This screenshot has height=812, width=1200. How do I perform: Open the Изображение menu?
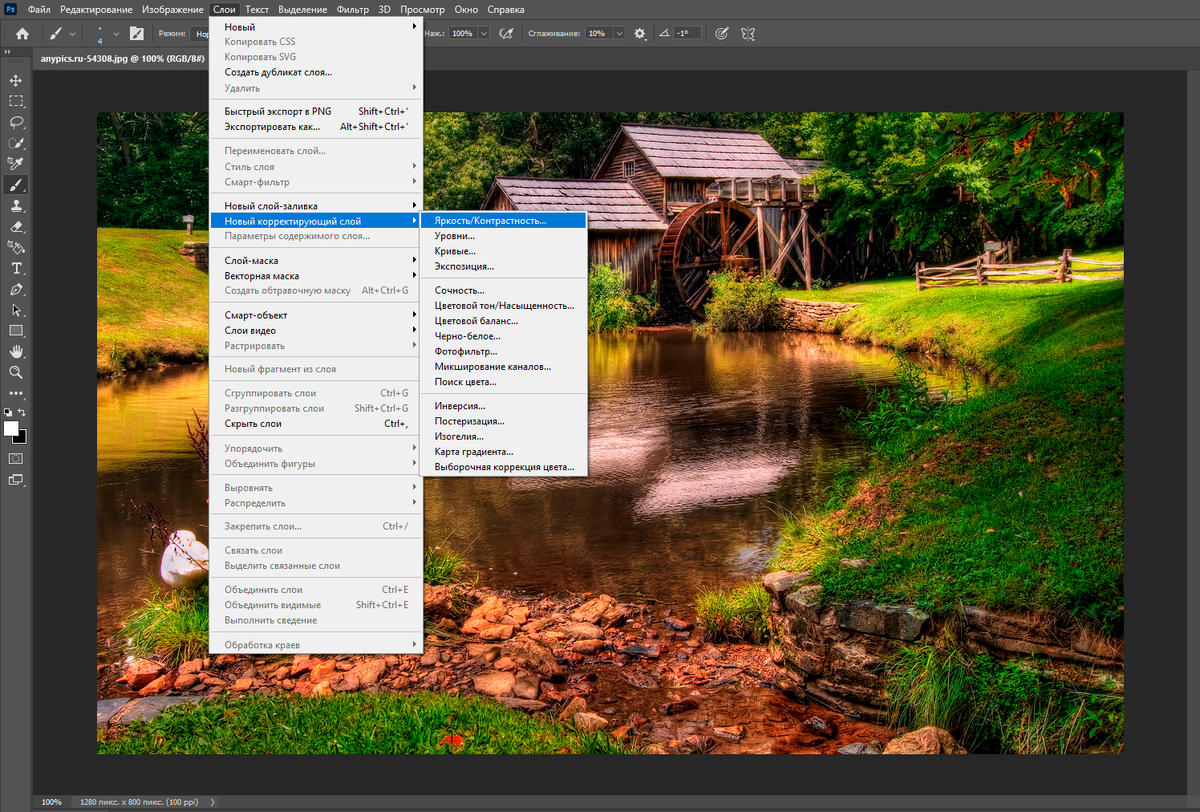pyautogui.click(x=172, y=9)
